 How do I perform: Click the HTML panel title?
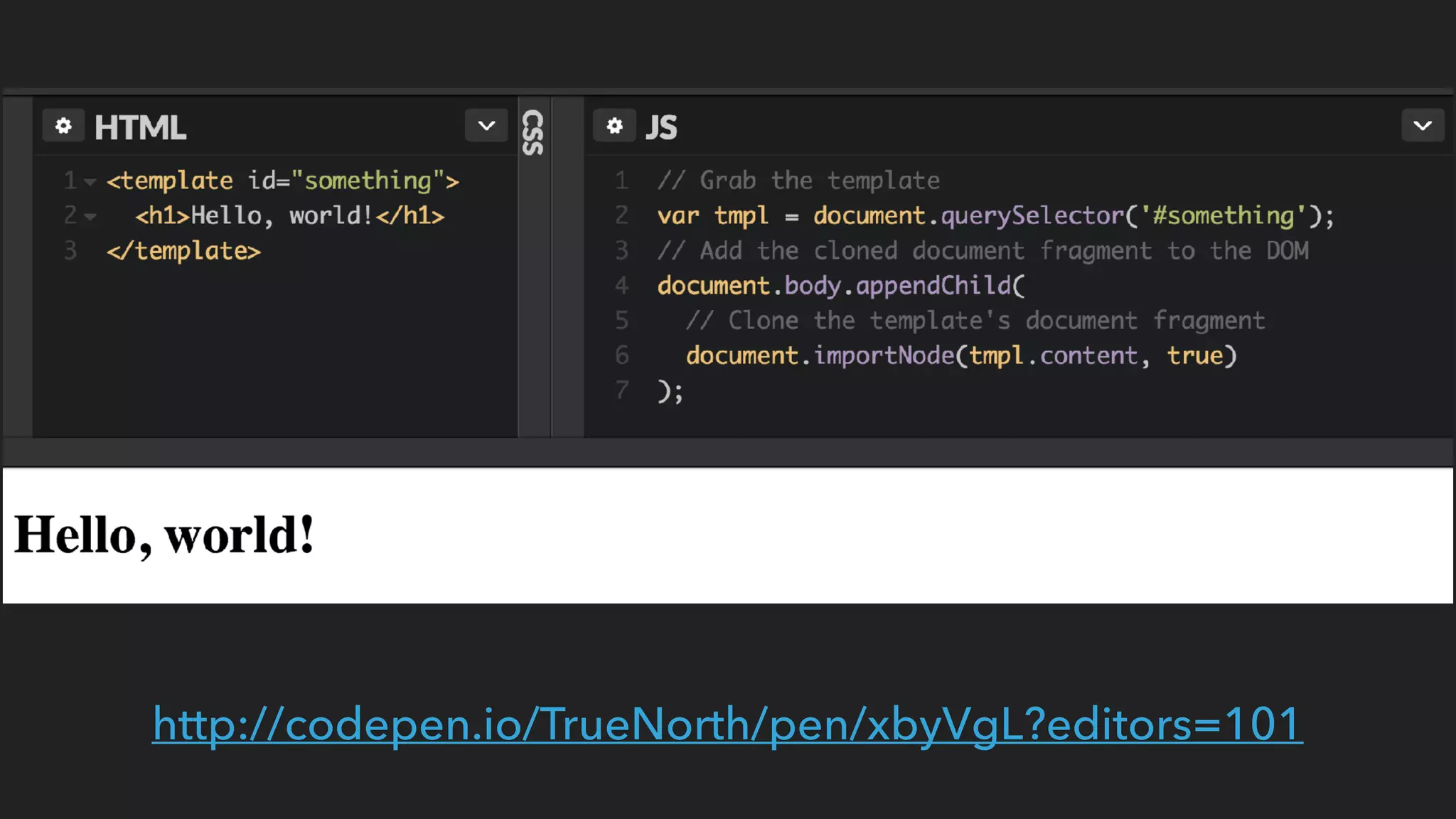(x=140, y=127)
